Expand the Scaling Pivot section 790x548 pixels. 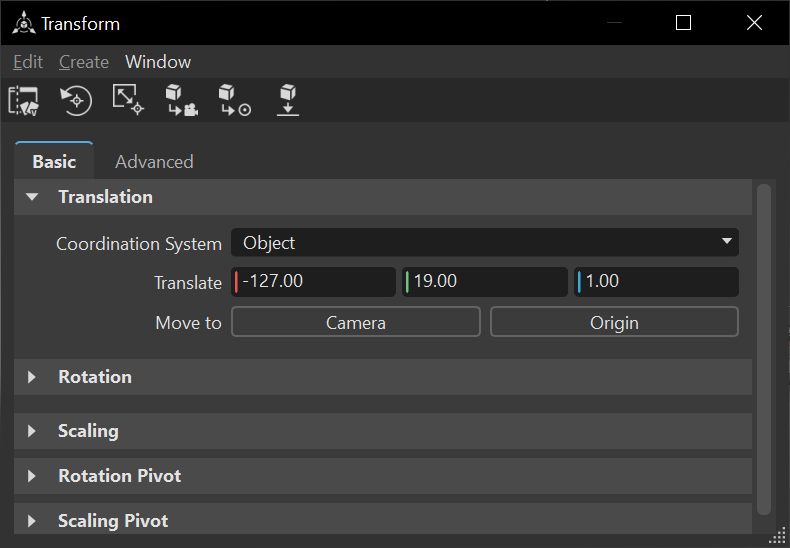[383, 520]
